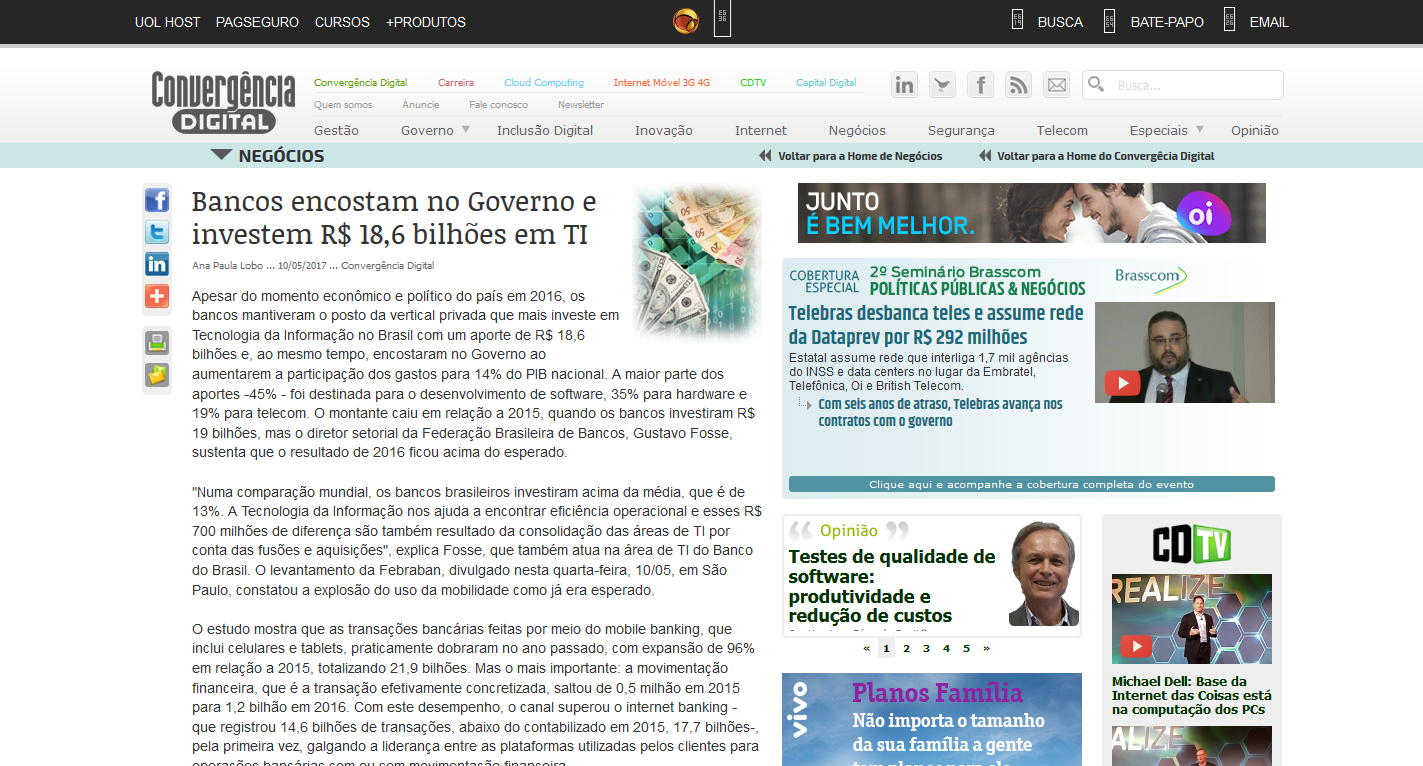1423x766 pixels.
Task: Open the Internet menu item
Action: pyautogui.click(x=761, y=130)
